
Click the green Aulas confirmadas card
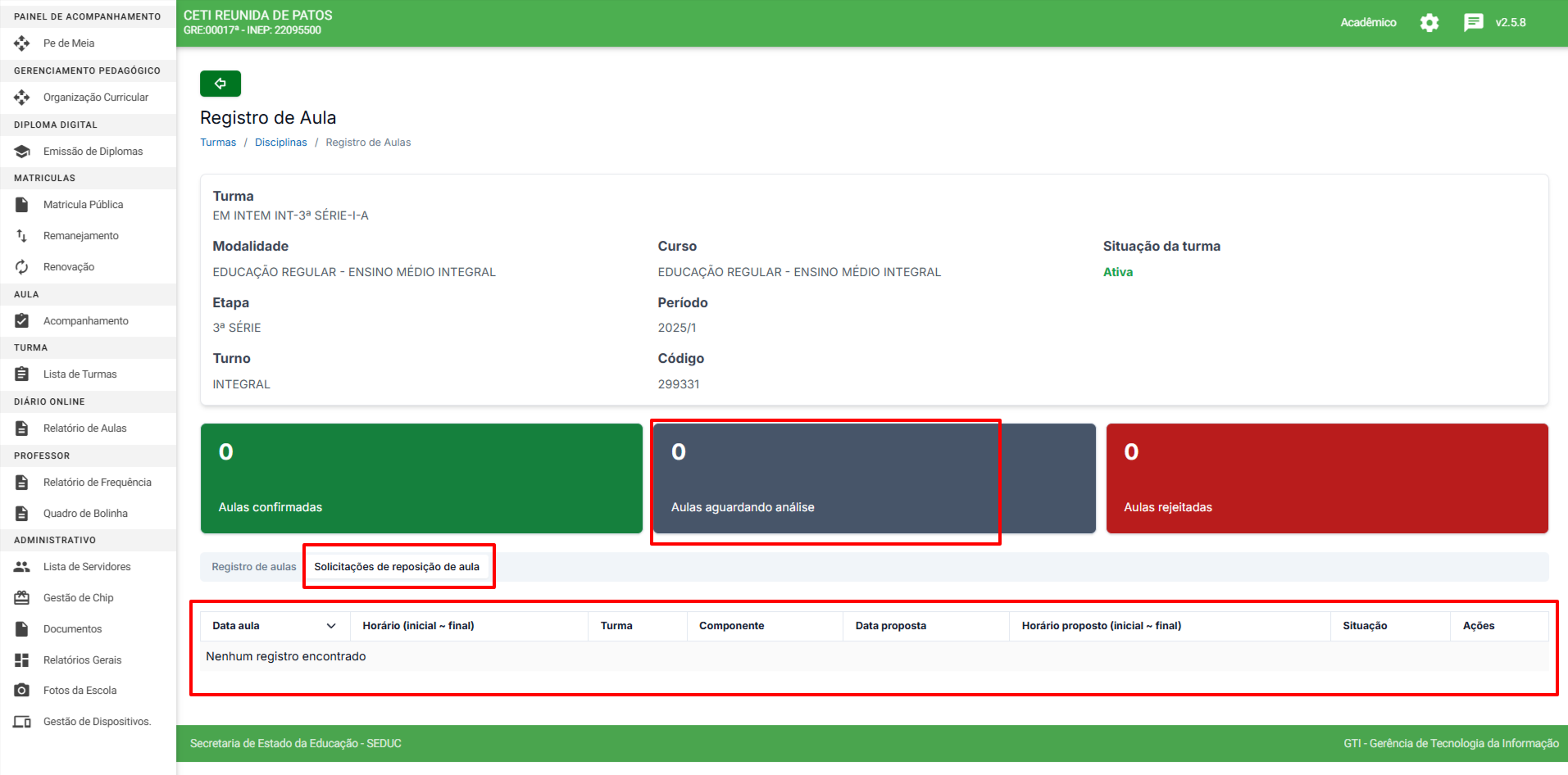421,478
